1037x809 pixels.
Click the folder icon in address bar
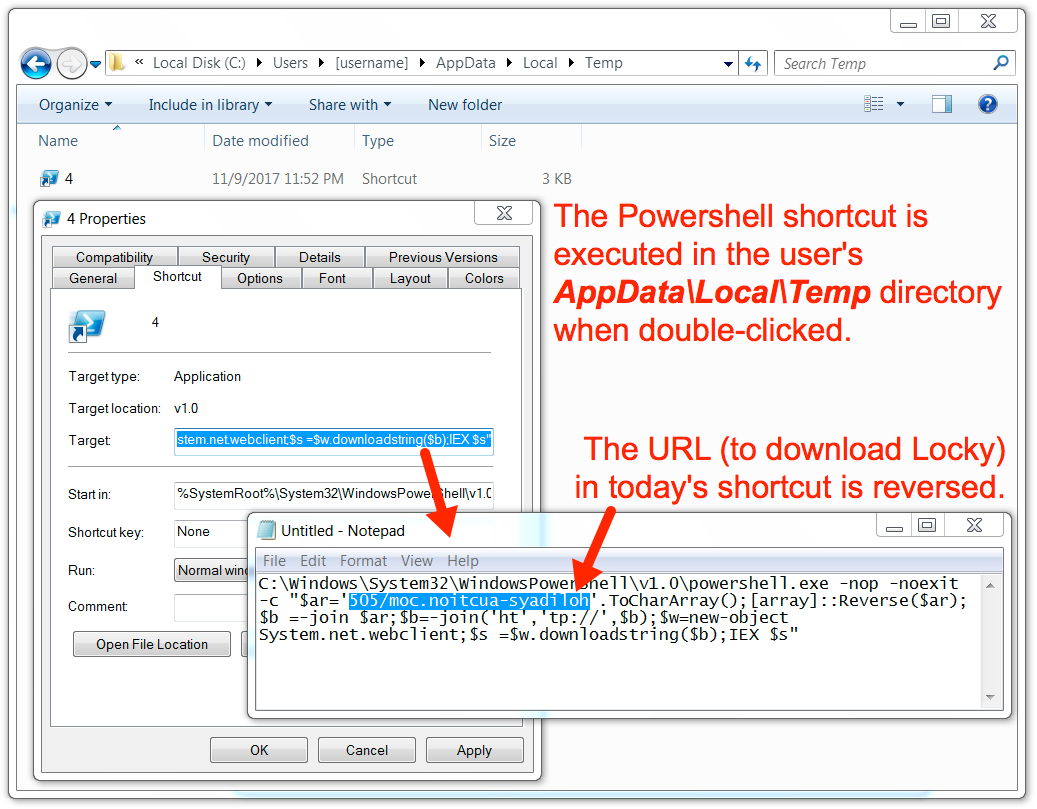117,62
